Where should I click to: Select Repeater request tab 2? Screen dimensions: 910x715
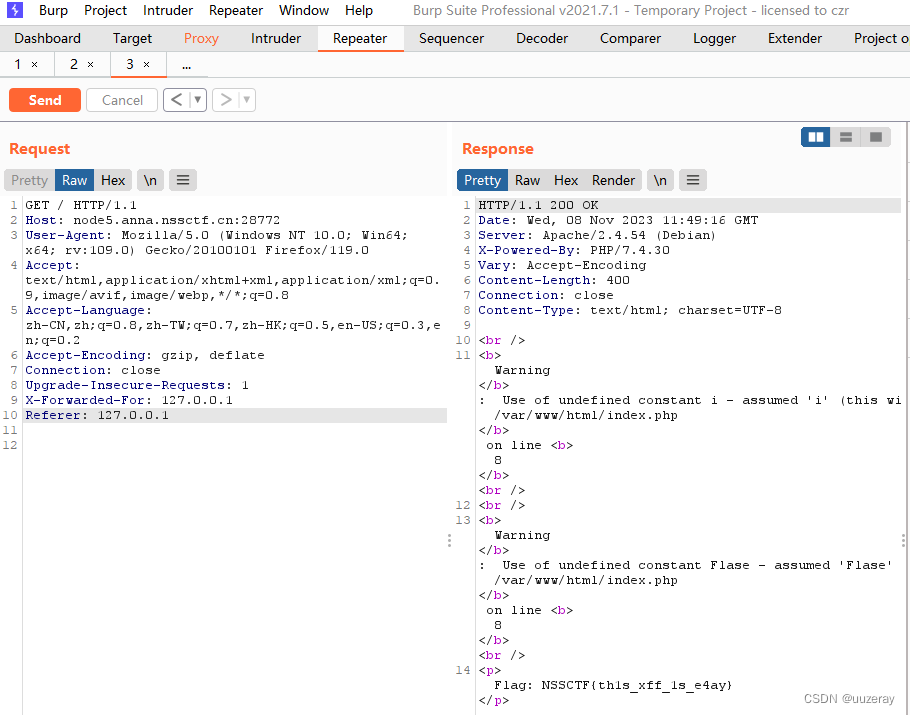tap(74, 64)
